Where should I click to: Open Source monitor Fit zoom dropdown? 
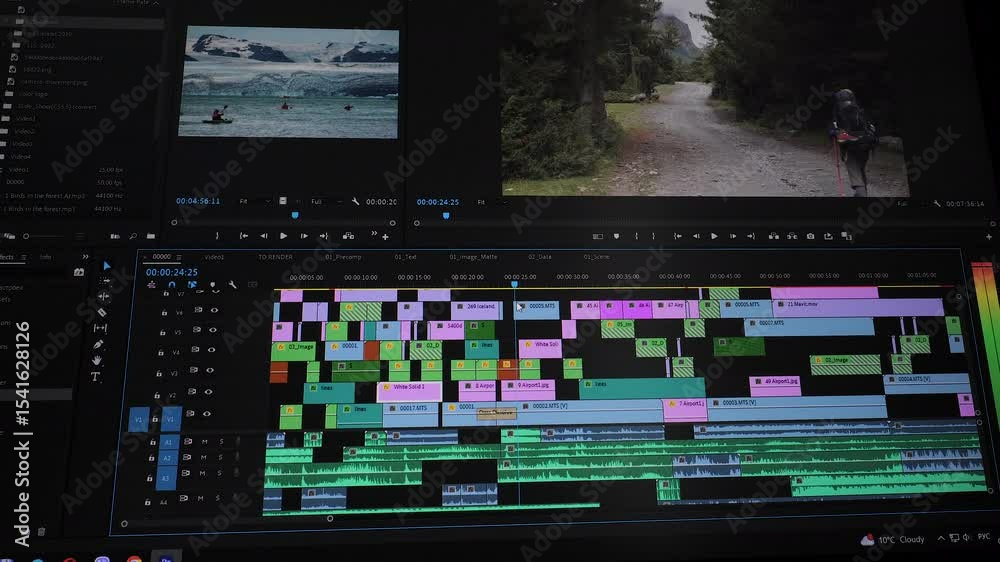pyautogui.click(x=253, y=202)
